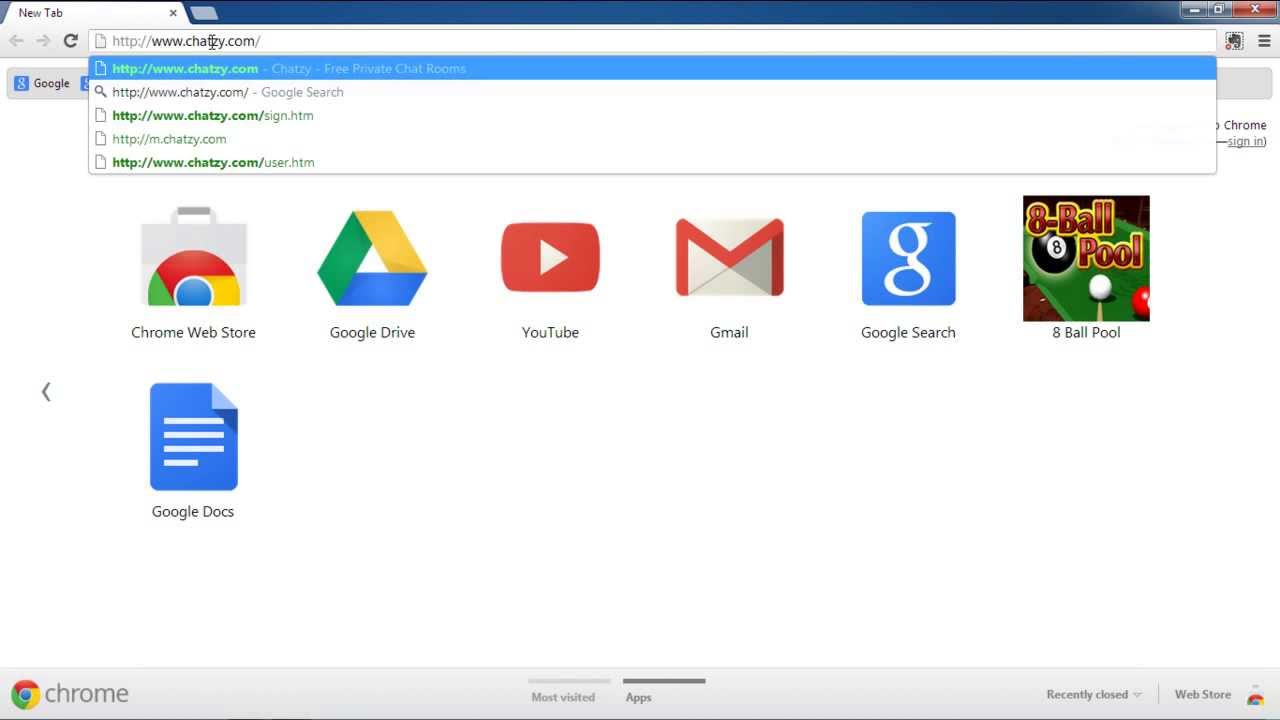Click the sign in link

coord(1245,141)
